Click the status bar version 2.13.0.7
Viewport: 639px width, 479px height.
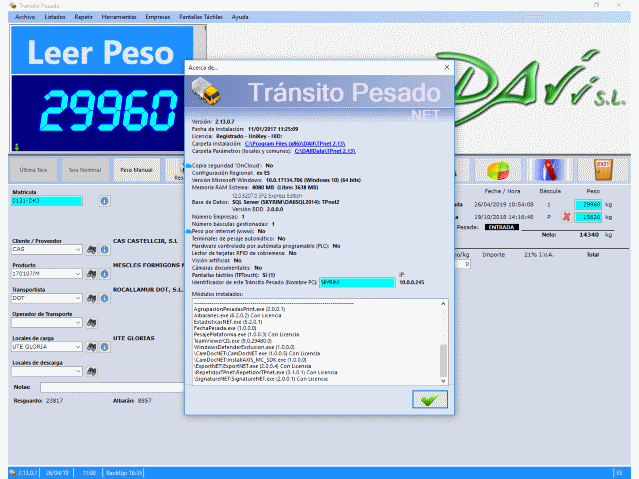click(x=28, y=473)
